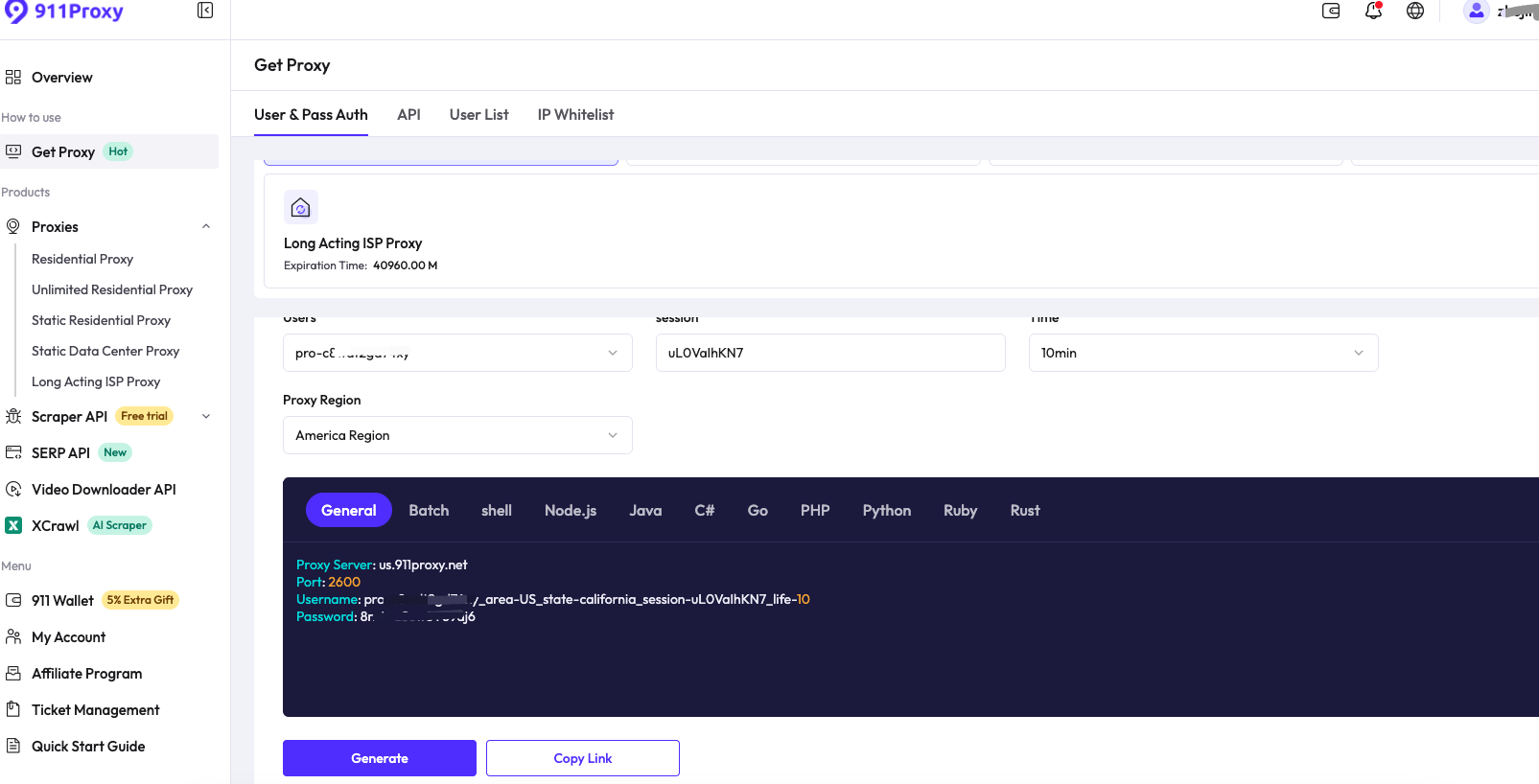Open Affiliate Program page

point(86,673)
